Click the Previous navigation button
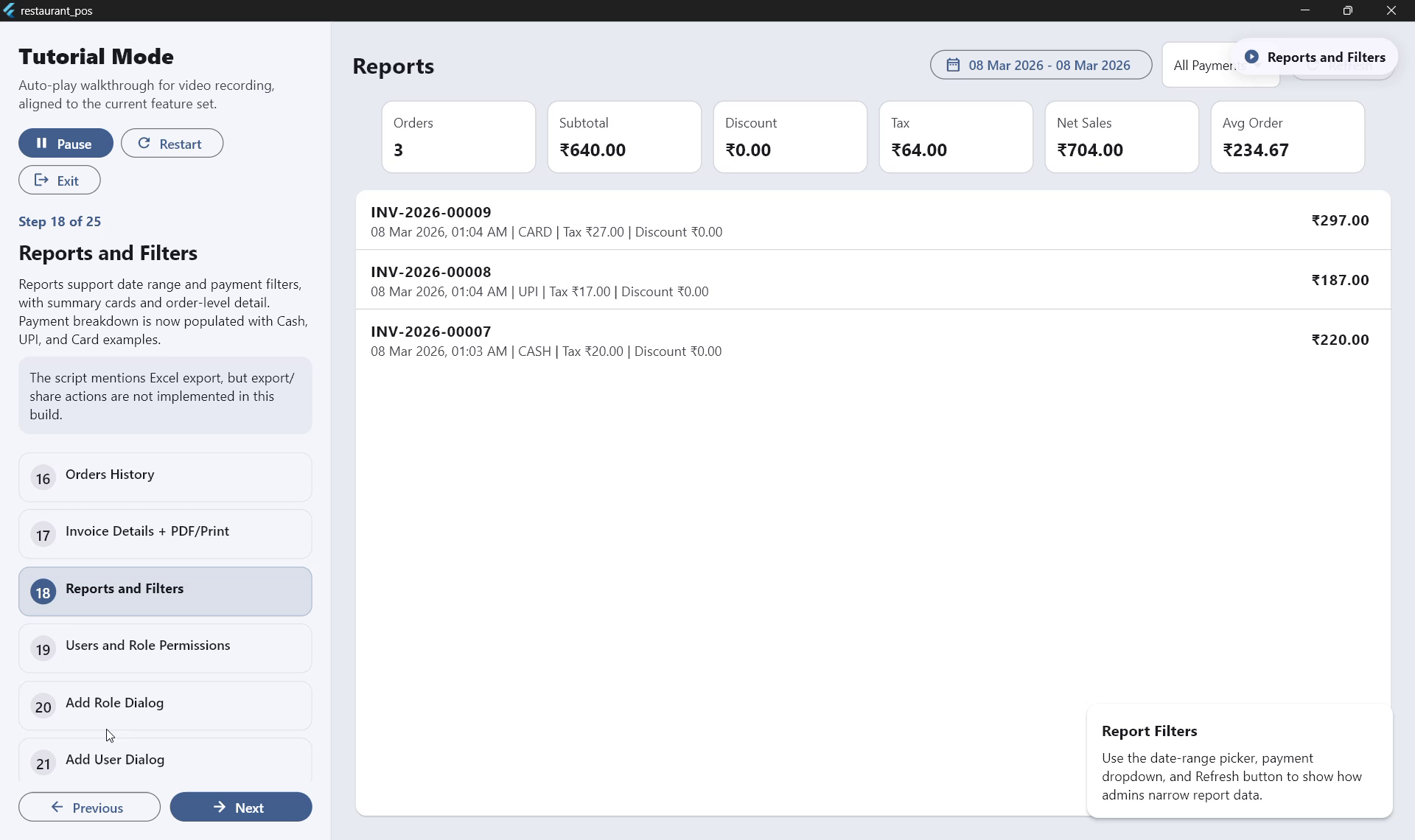Screen dimensions: 1415x840 (89, 807)
